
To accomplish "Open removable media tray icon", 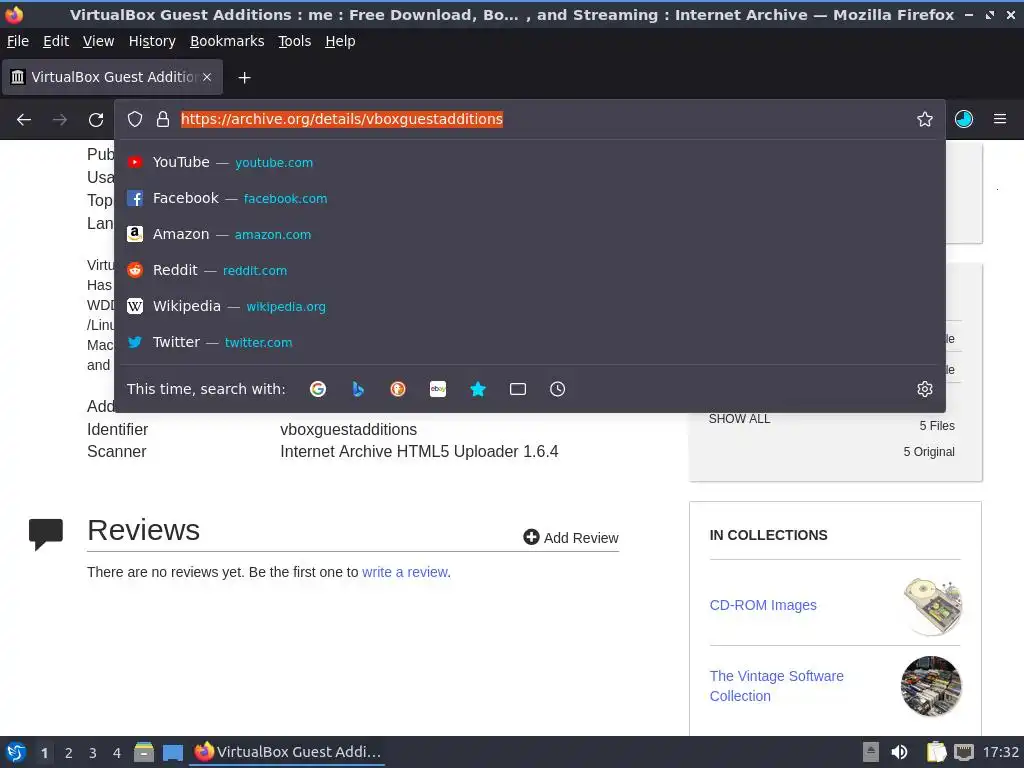I will 871,752.
